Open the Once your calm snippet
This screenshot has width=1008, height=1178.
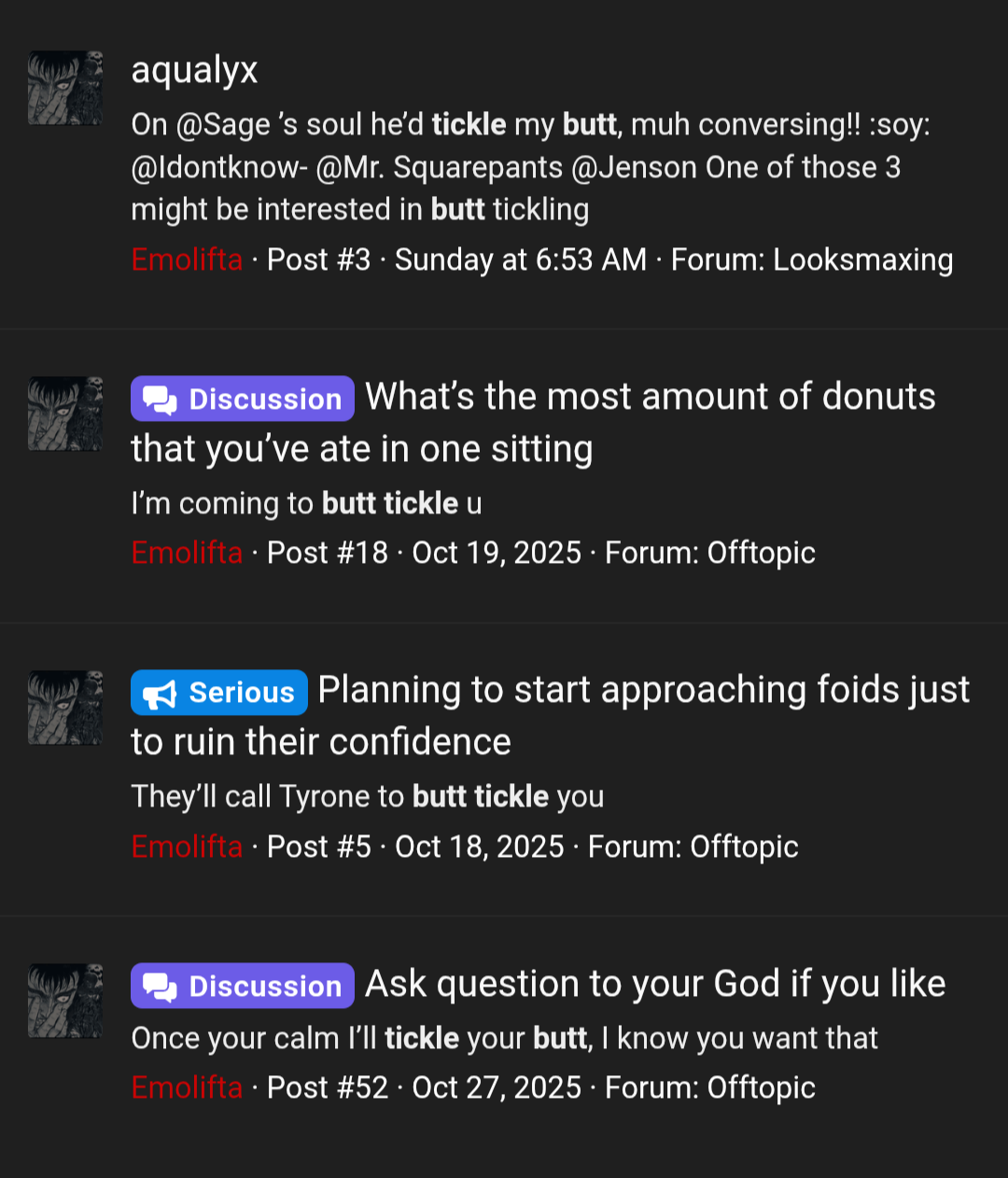click(x=504, y=1038)
